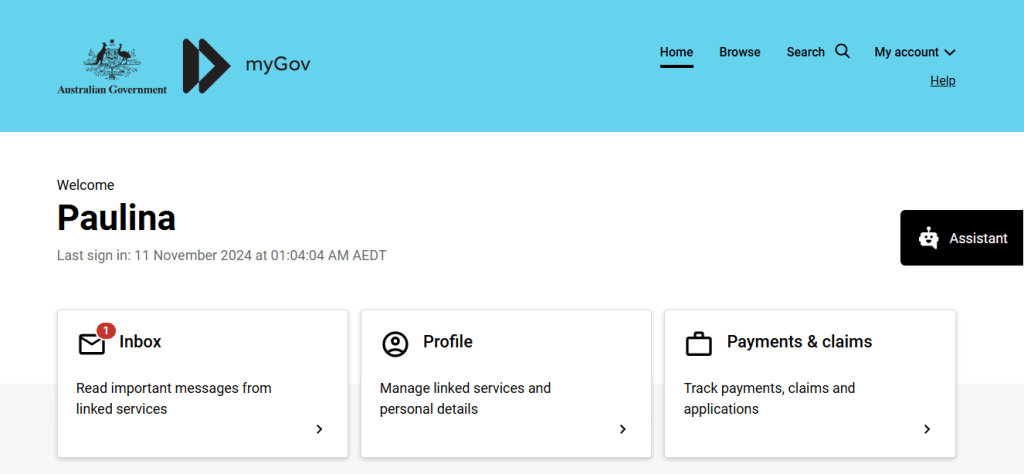1024x474 pixels.
Task: Click the Assistant robot chat icon
Action: pos(928,238)
